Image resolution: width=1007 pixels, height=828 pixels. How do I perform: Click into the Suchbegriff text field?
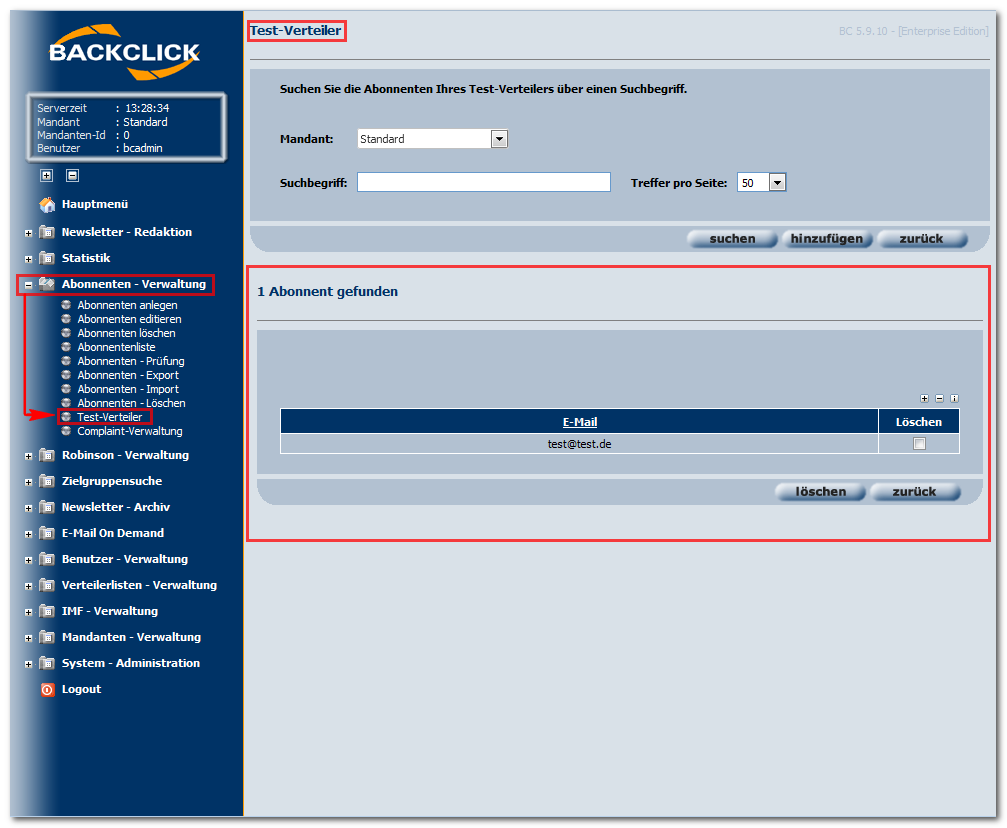pyautogui.click(x=484, y=182)
